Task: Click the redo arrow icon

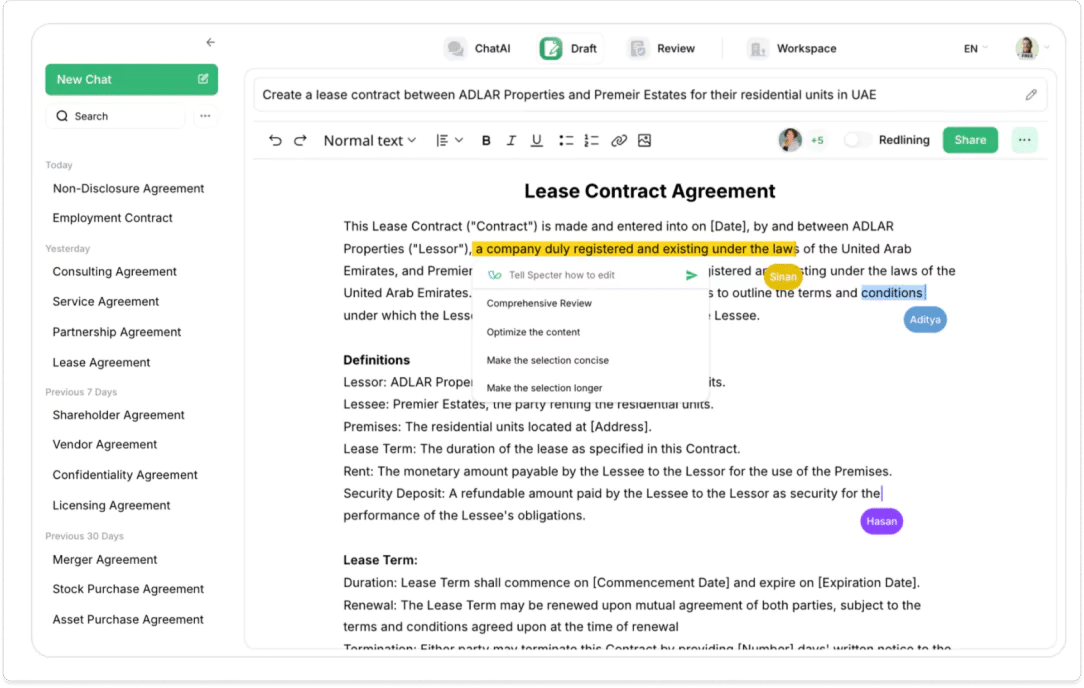Action: coord(300,141)
